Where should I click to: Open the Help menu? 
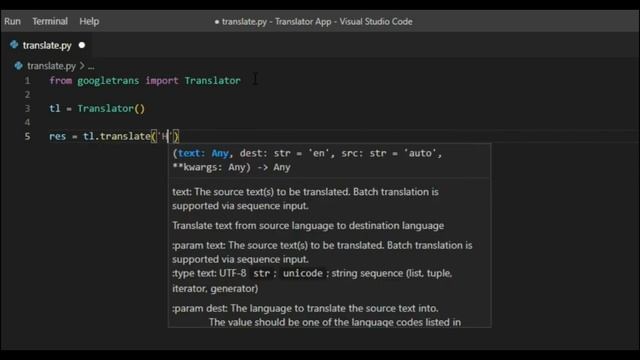pyautogui.click(x=89, y=21)
